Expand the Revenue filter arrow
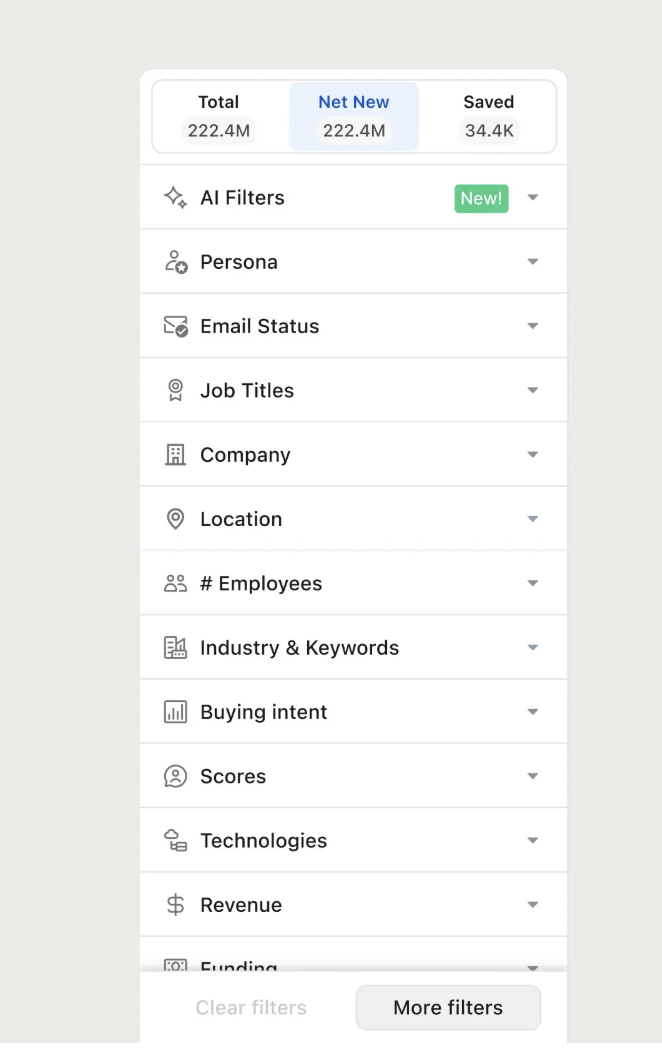This screenshot has width=662, height=1048. point(532,905)
